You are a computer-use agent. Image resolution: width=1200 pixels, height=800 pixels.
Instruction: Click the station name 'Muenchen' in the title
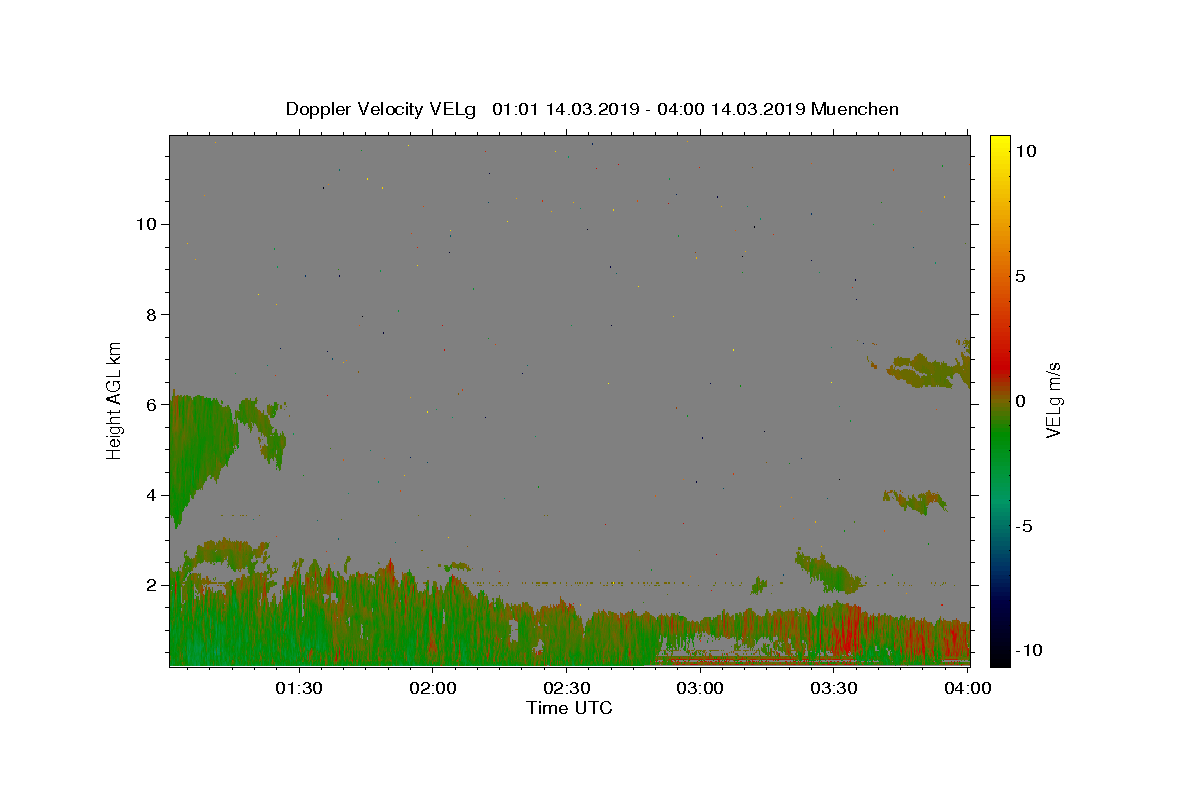click(x=855, y=109)
